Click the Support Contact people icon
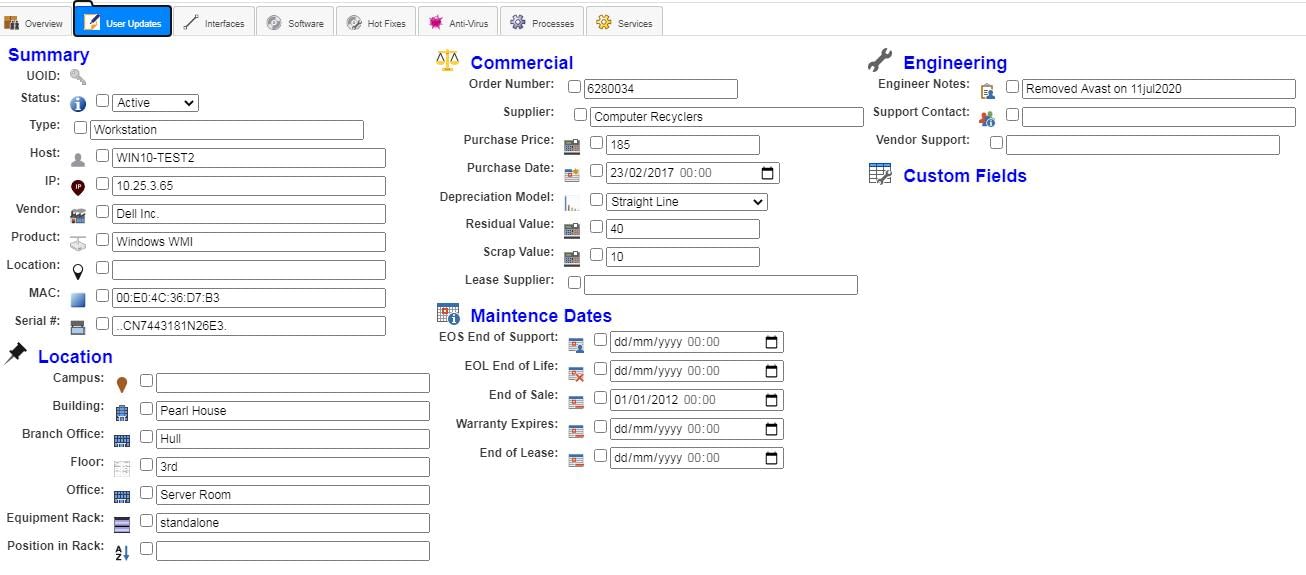1306x575 pixels. pyautogui.click(x=988, y=118)
